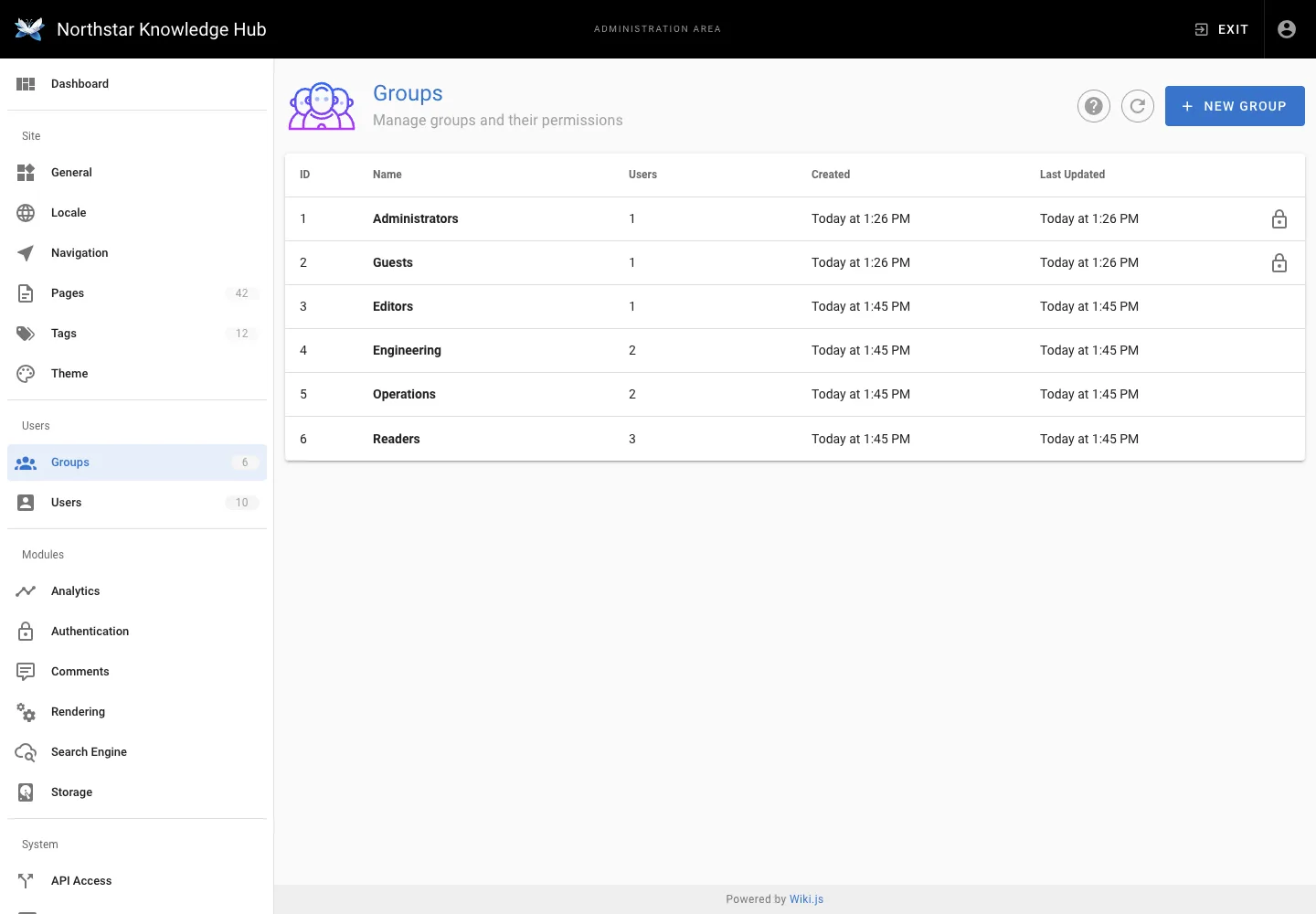The width and height of the screenshot is (1316, 914).
Task: Click the Groups people icon in sidebar
Action: (26, 463)
